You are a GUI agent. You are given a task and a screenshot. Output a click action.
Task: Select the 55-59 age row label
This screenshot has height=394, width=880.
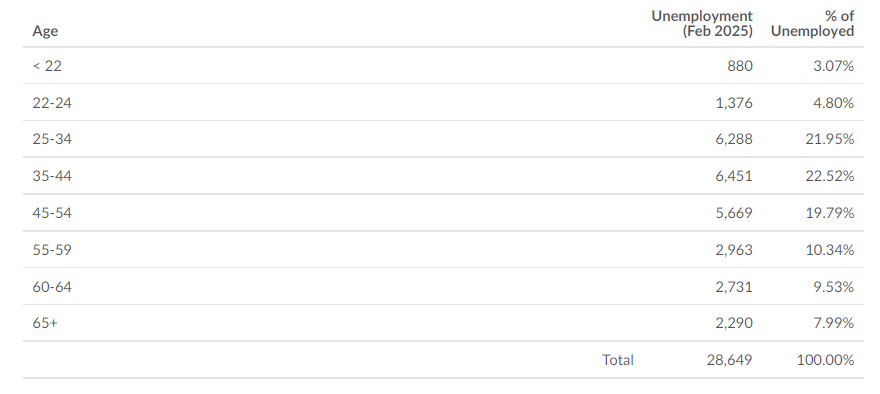point(52,249)
